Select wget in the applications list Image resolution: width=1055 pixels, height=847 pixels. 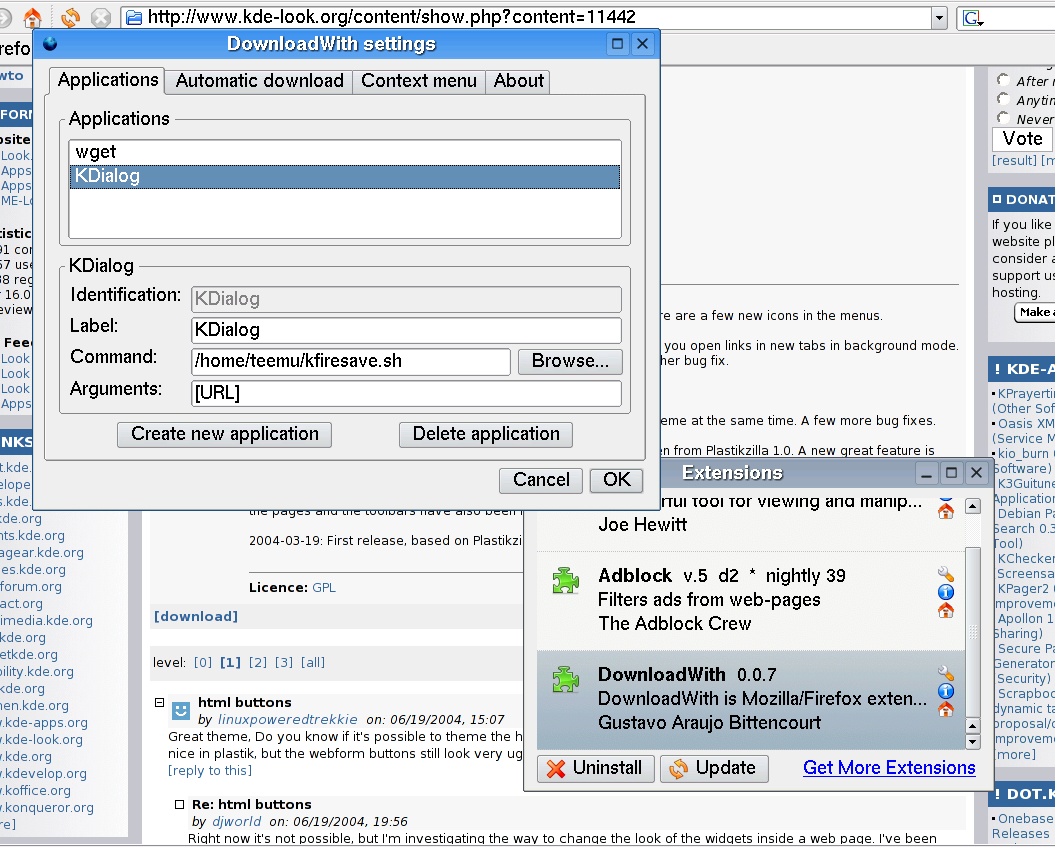[x=344, y=152]
